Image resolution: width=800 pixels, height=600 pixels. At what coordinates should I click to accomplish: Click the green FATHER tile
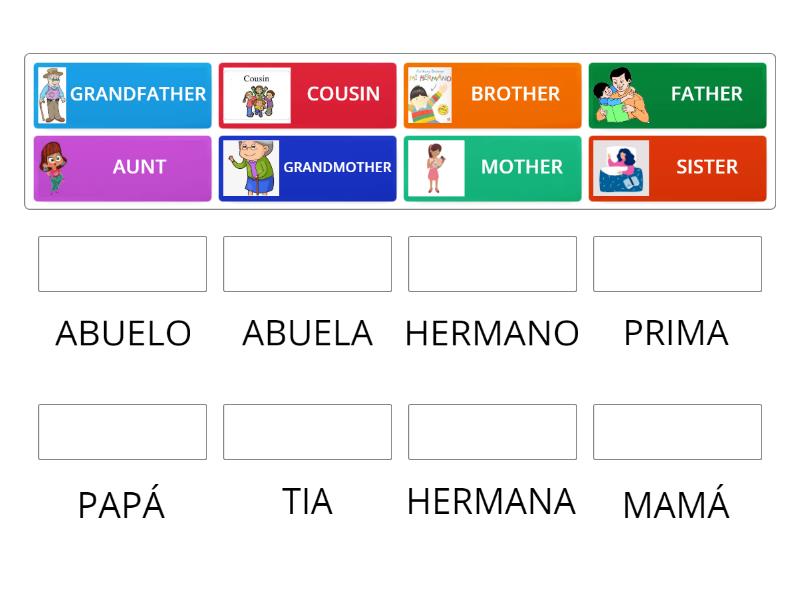(705, 95)
